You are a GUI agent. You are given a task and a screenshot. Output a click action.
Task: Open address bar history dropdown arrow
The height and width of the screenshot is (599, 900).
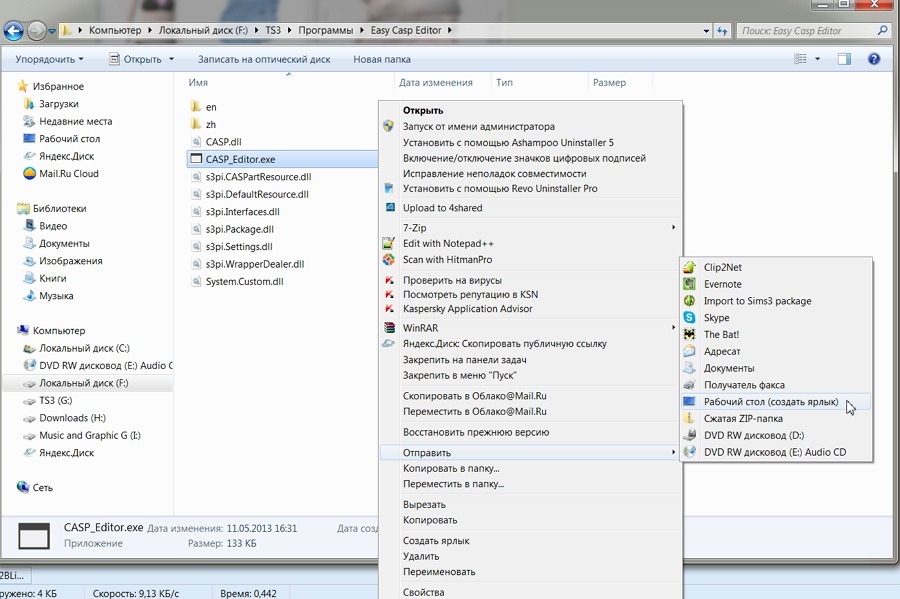point(707,31)
